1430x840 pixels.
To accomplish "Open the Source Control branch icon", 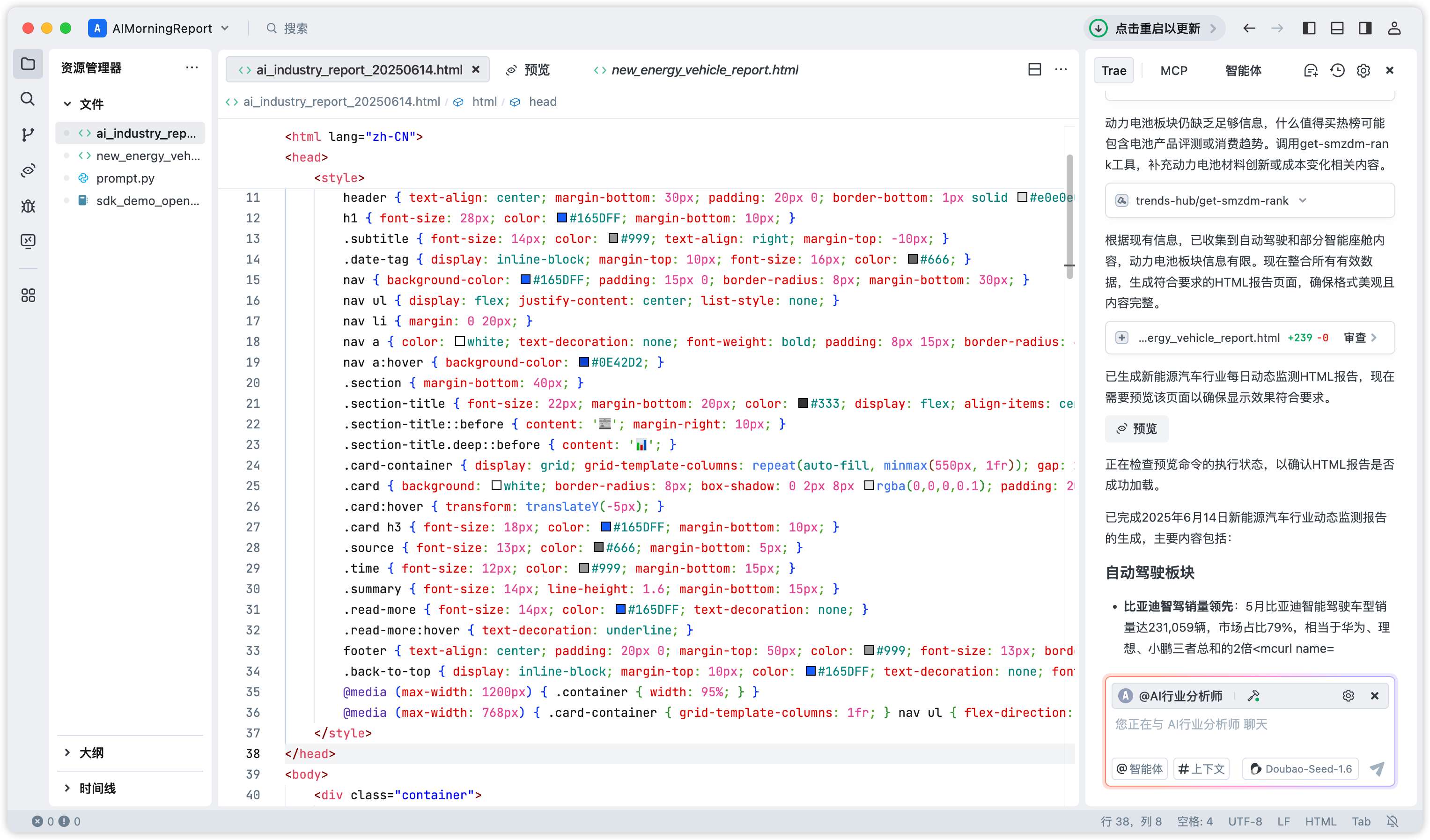I will (28, 134).
